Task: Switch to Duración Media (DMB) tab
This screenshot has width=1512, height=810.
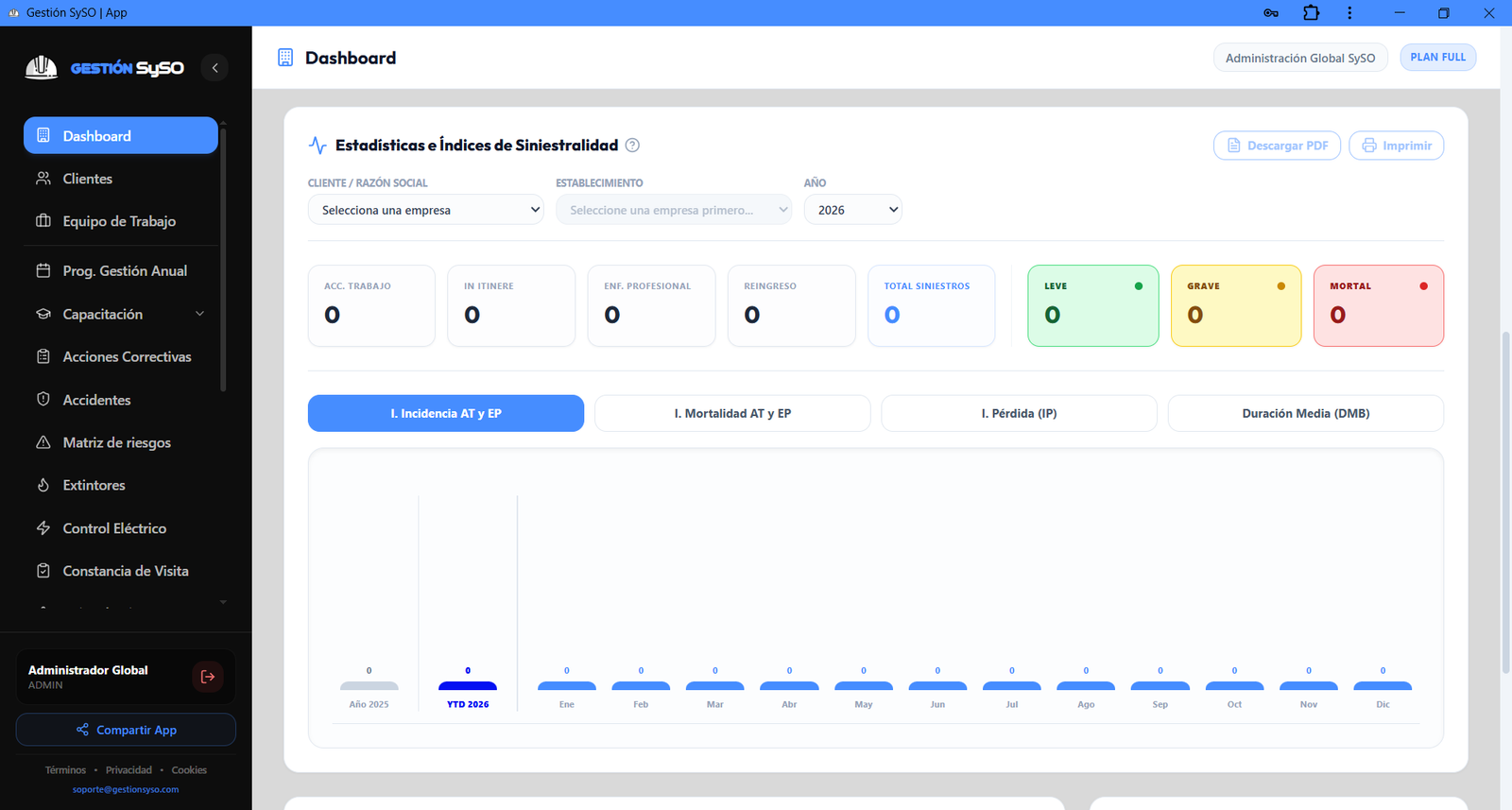Action: click(x=1306, y=413)
